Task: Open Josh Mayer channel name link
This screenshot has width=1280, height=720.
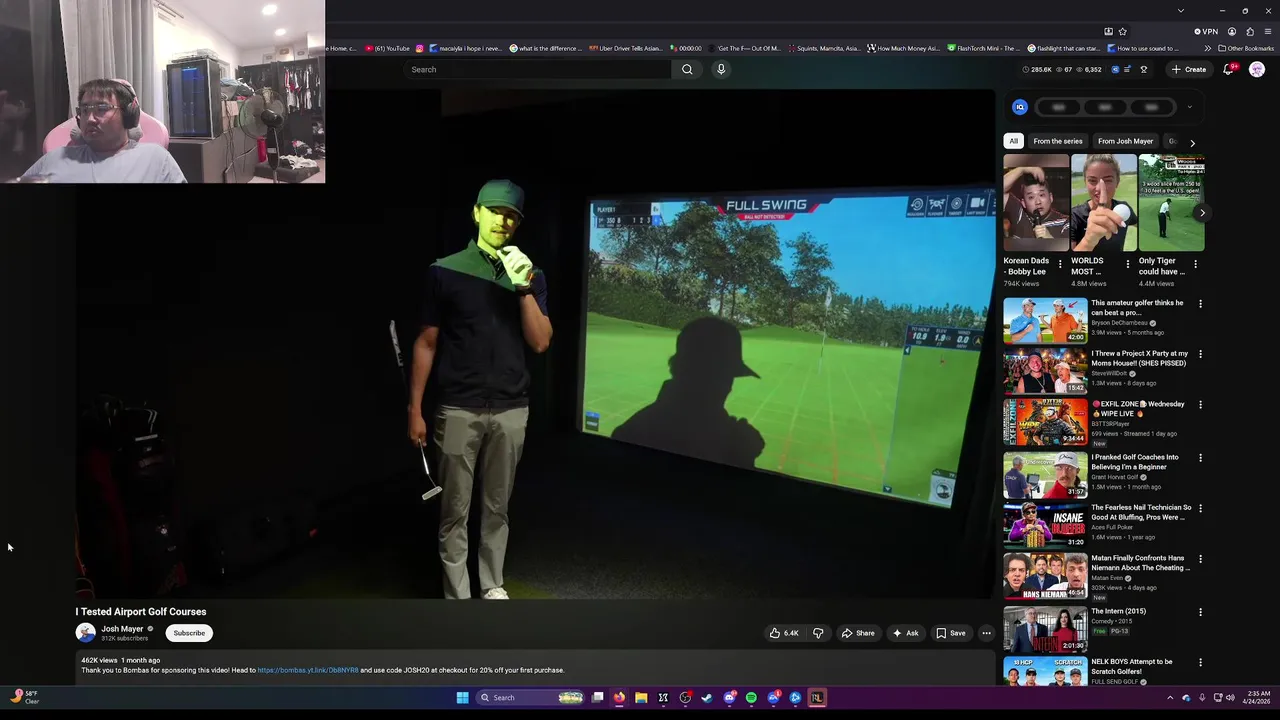Action: coord(122,629)
